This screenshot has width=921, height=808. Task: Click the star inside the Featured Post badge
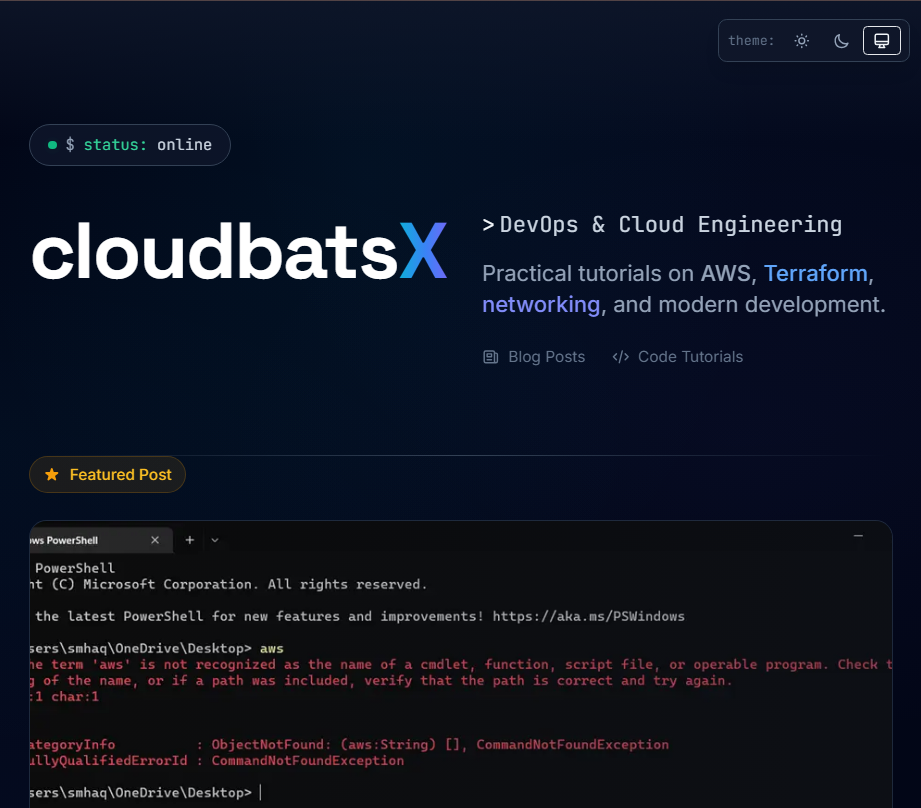[52, 474]
